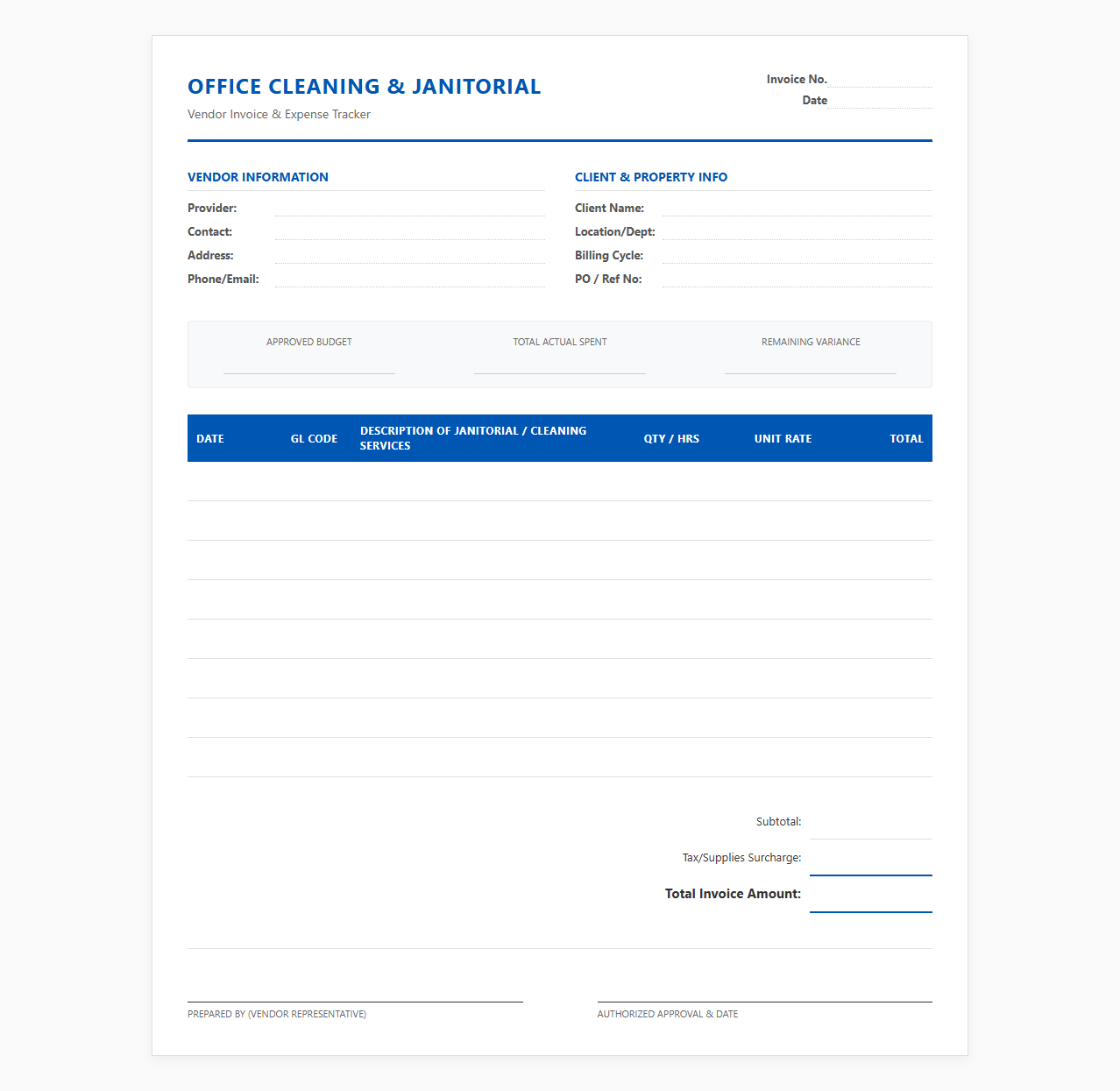Click the Total Actual Spent value line

560,364
